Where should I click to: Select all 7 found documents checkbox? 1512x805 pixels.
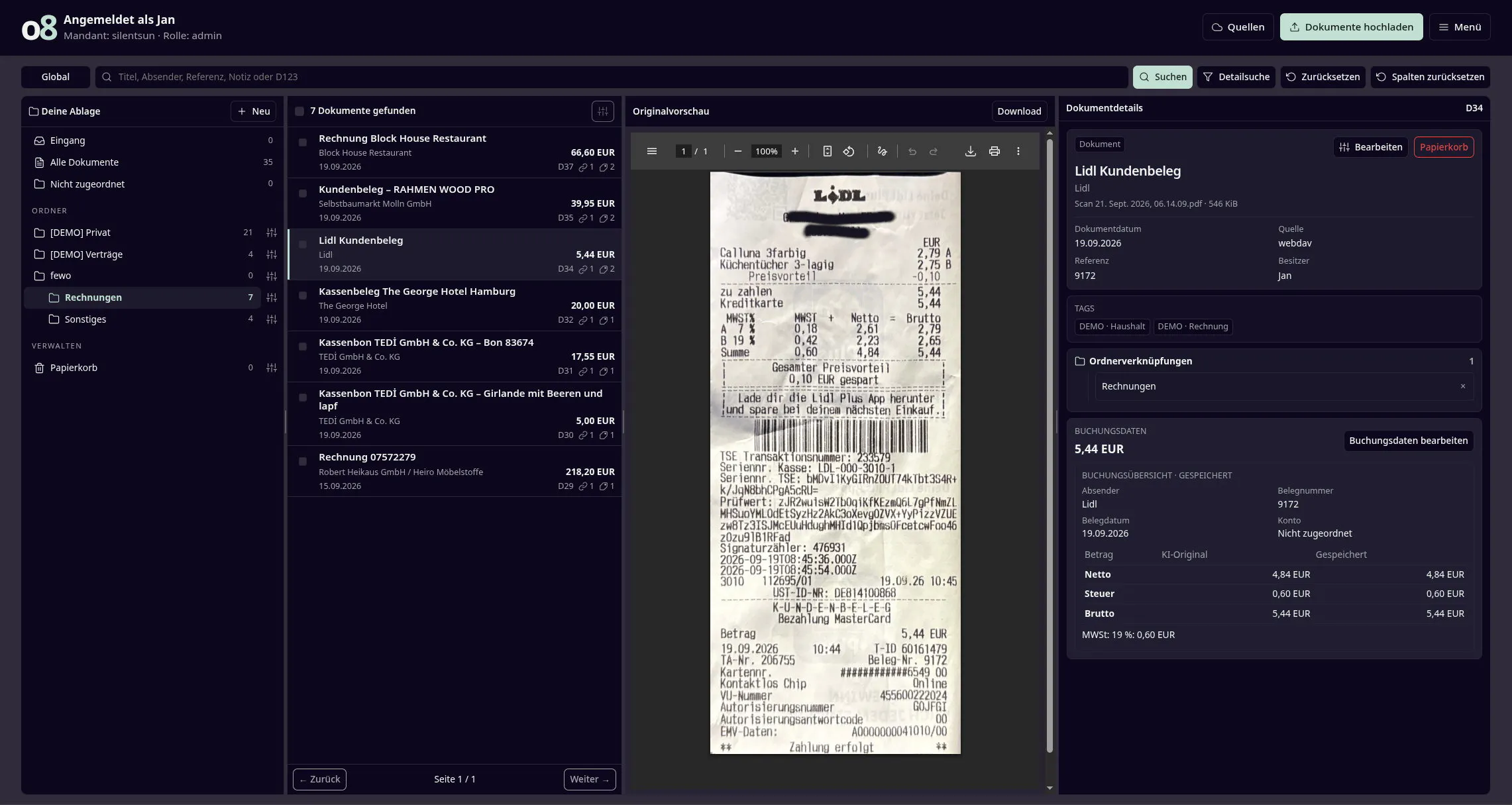pos(299,111)
